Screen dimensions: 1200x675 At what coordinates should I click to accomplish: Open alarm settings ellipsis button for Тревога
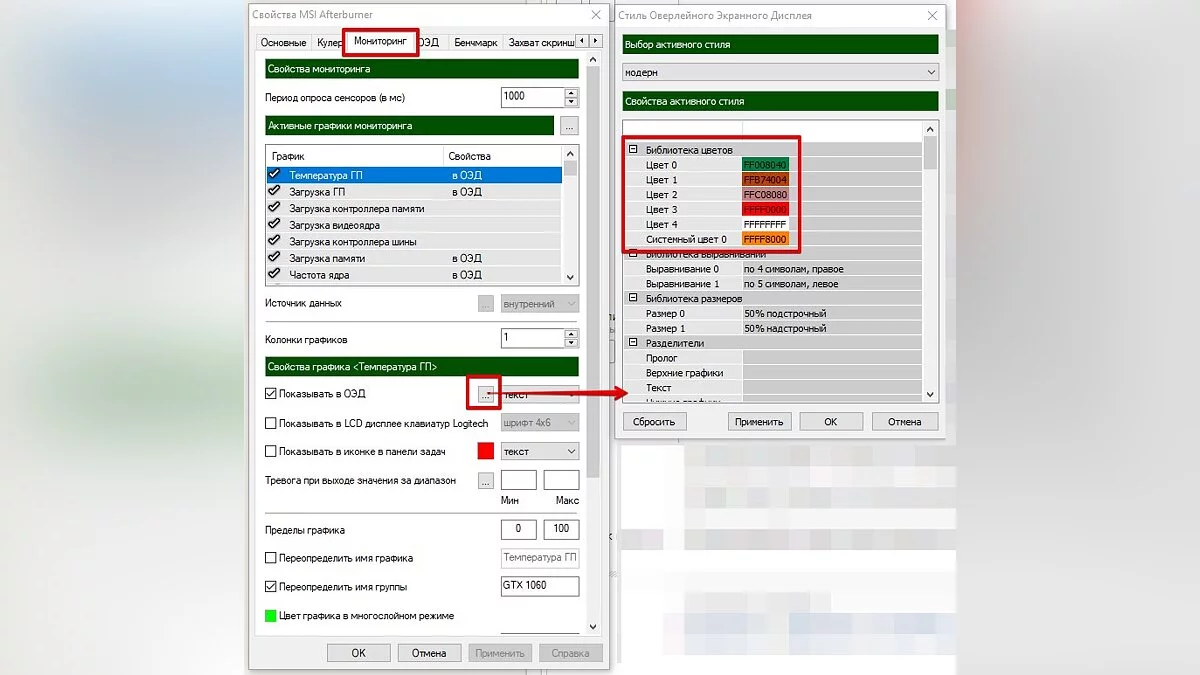point(486,481)
